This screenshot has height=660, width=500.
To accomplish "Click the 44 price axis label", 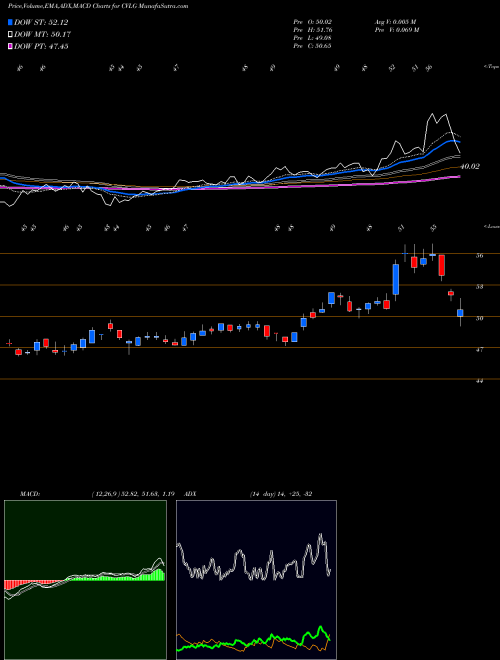I will 479,381.
